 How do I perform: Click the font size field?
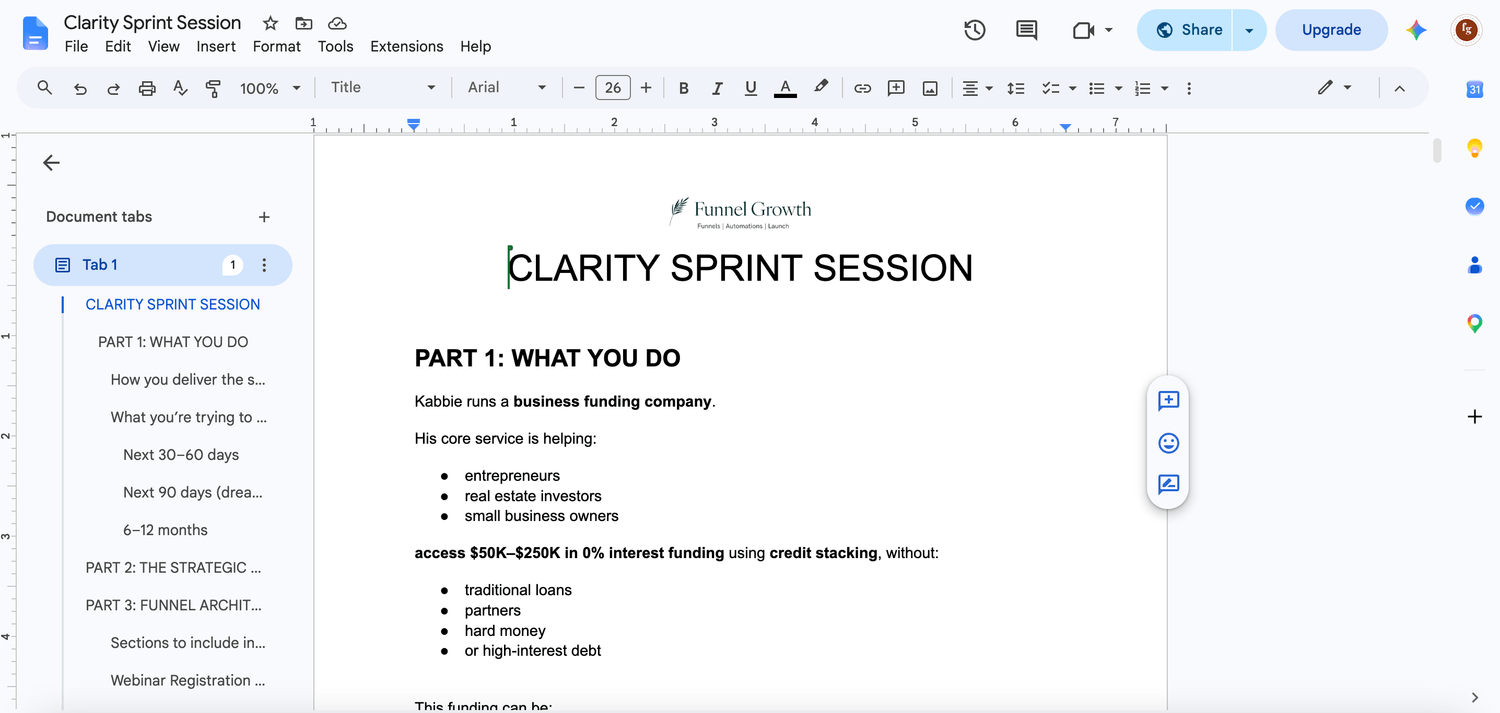coord(613,88)
